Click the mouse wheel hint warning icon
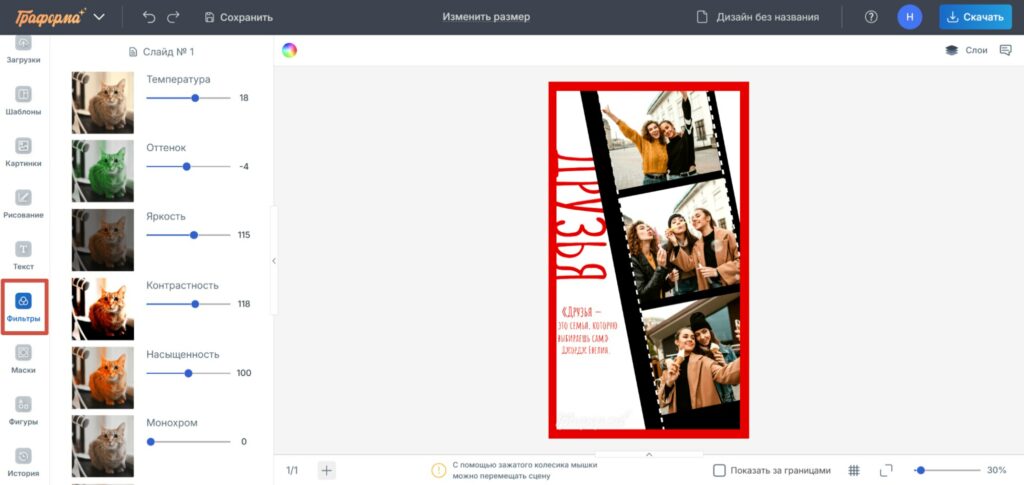Screen dimensions: 1024x485 coord(439,470)
